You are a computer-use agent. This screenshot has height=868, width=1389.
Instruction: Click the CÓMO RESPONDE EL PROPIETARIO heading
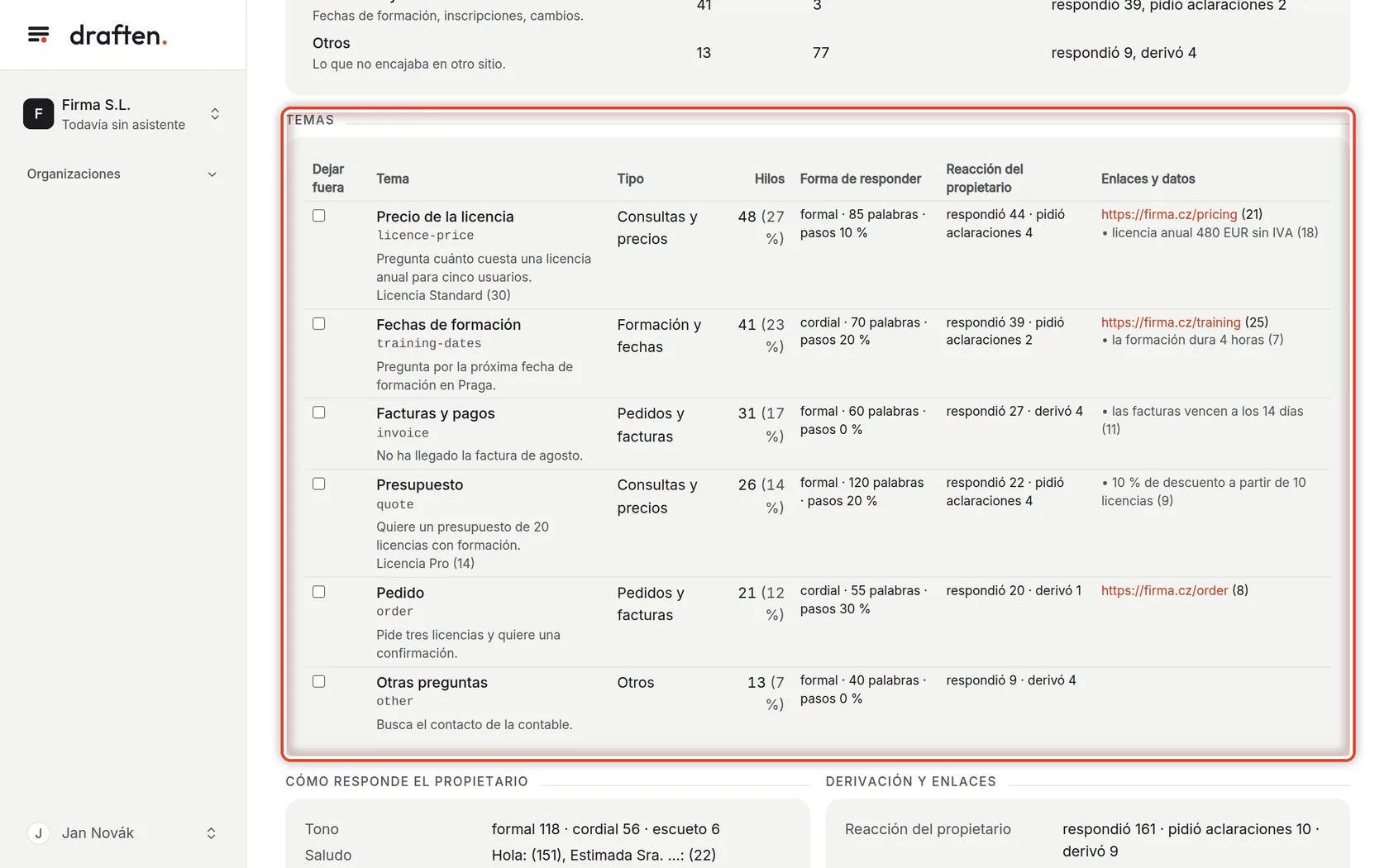[407, 781]
